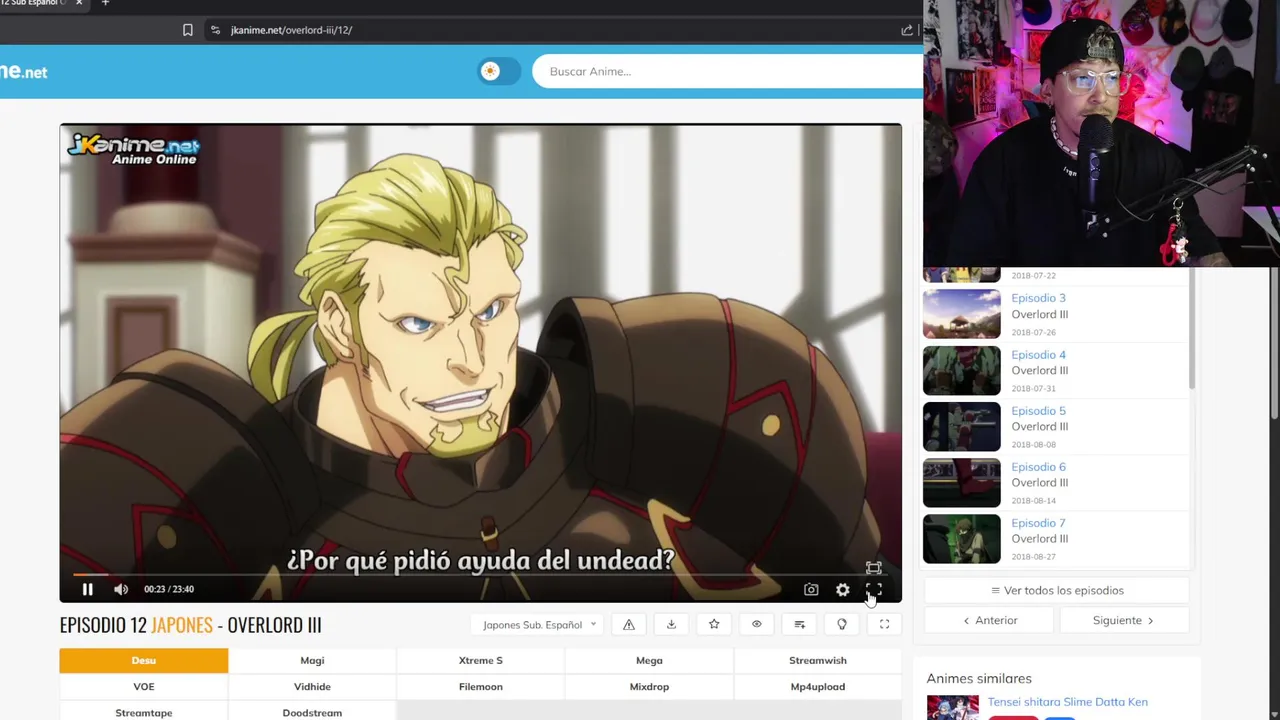Enter fullscreen in the video player
This screenshot has height=720, width=1280.
874,590
